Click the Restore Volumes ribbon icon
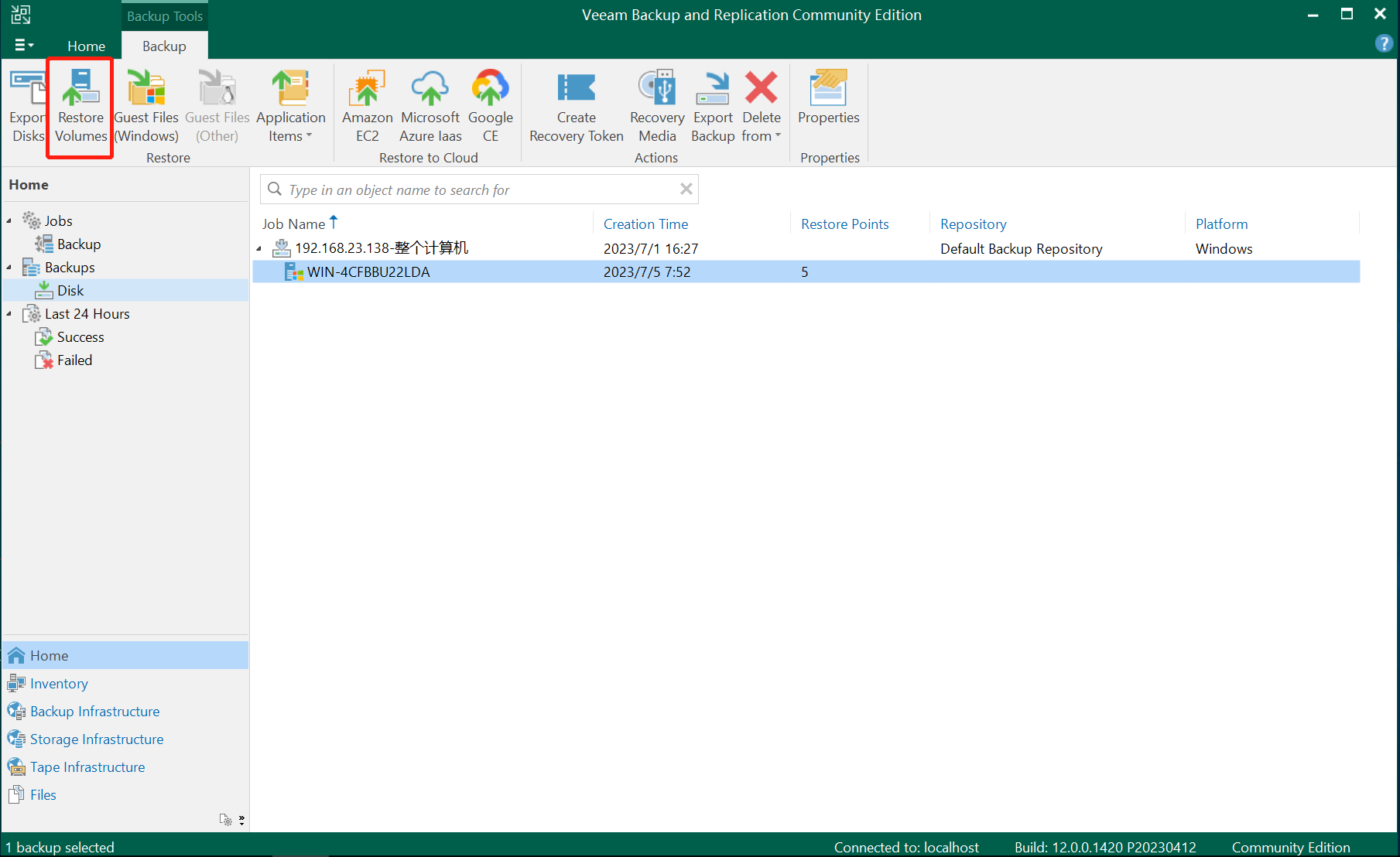The image size is (1400, 857). pos(80,105)
